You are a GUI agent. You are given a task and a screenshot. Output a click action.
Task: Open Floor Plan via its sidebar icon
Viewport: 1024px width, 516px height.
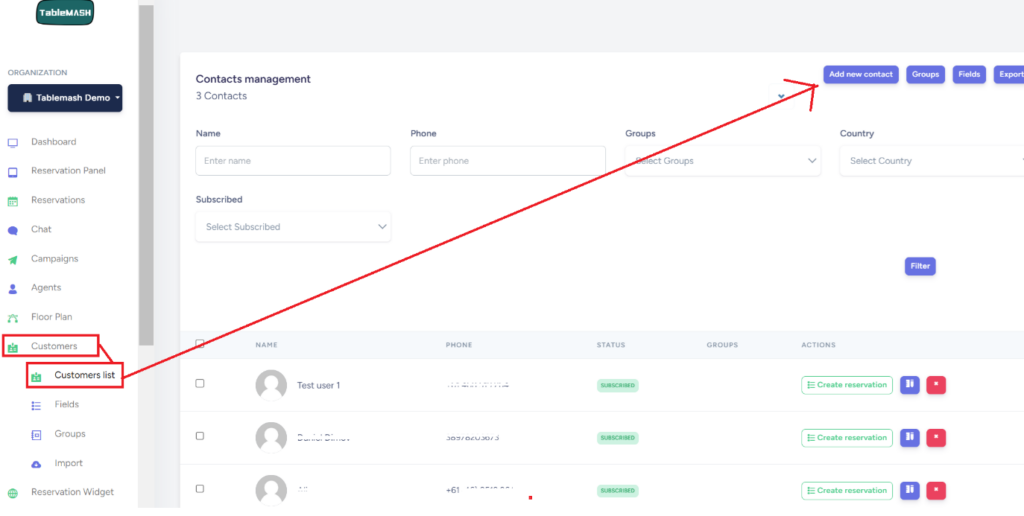click(13, 317)
